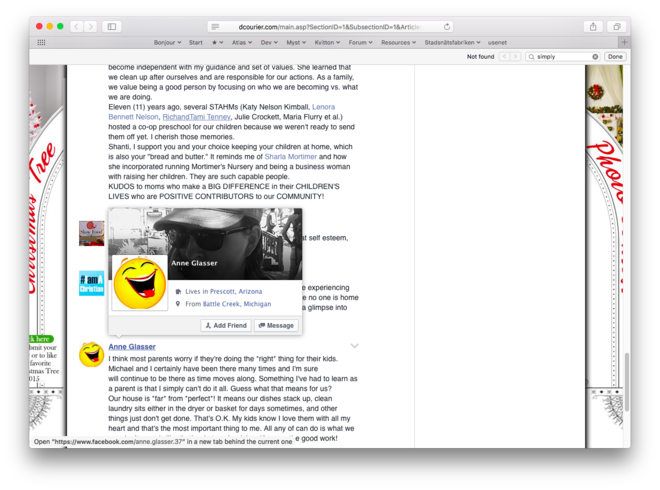Click the Share icon in toolbar
660x490 pixels.
(x=593, y=26)
